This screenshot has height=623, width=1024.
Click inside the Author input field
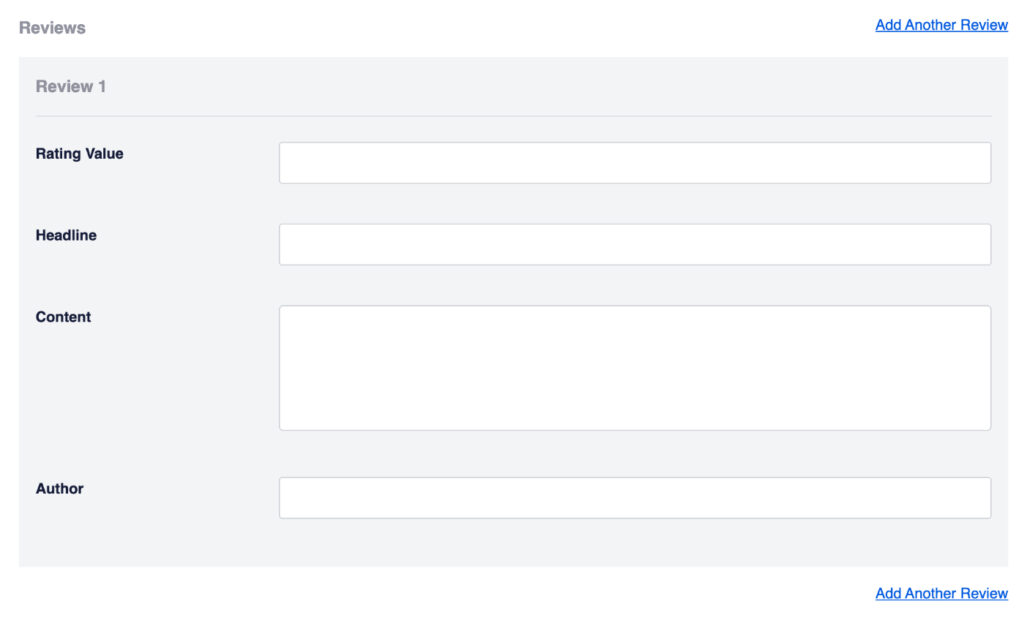tap(634, 497)
